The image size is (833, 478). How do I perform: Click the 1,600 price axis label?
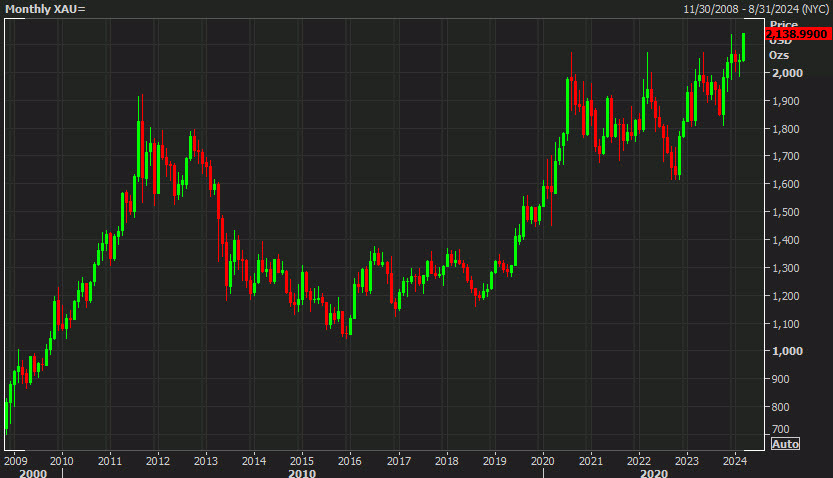pos(786,184)
